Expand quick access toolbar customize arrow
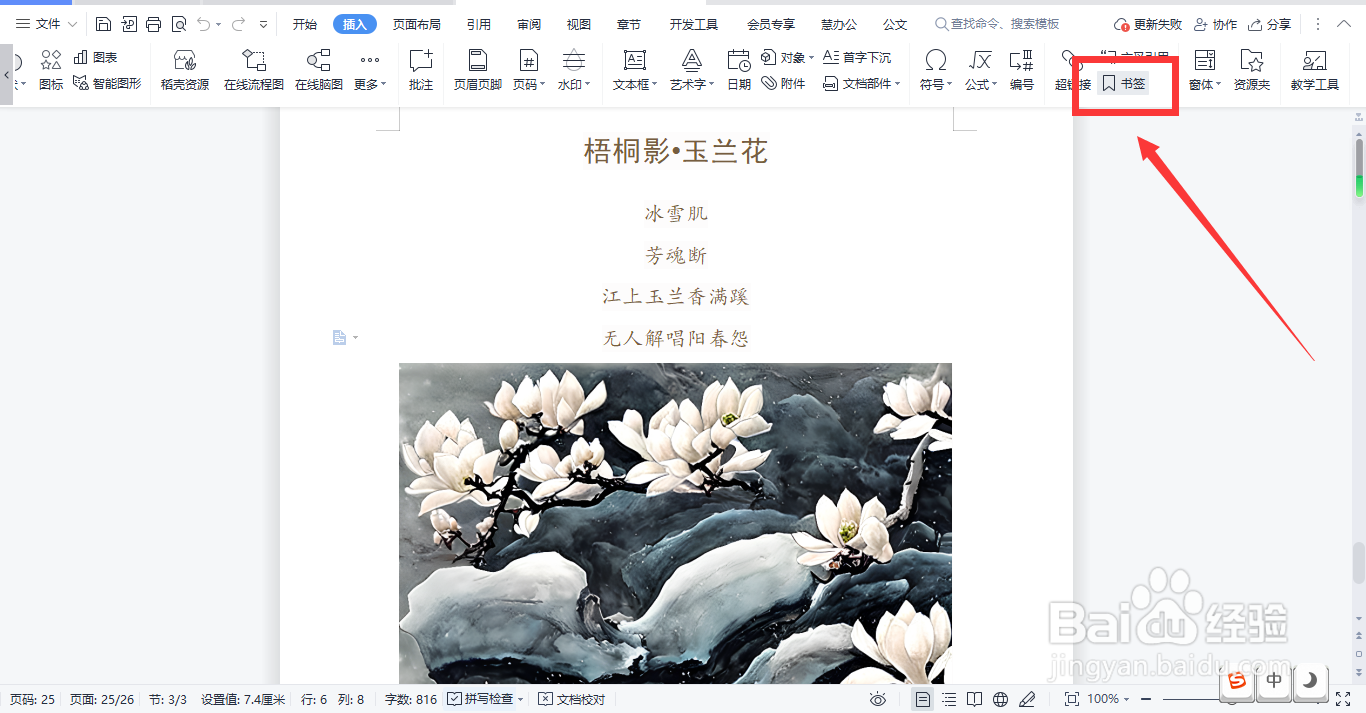 click(263, 24)
